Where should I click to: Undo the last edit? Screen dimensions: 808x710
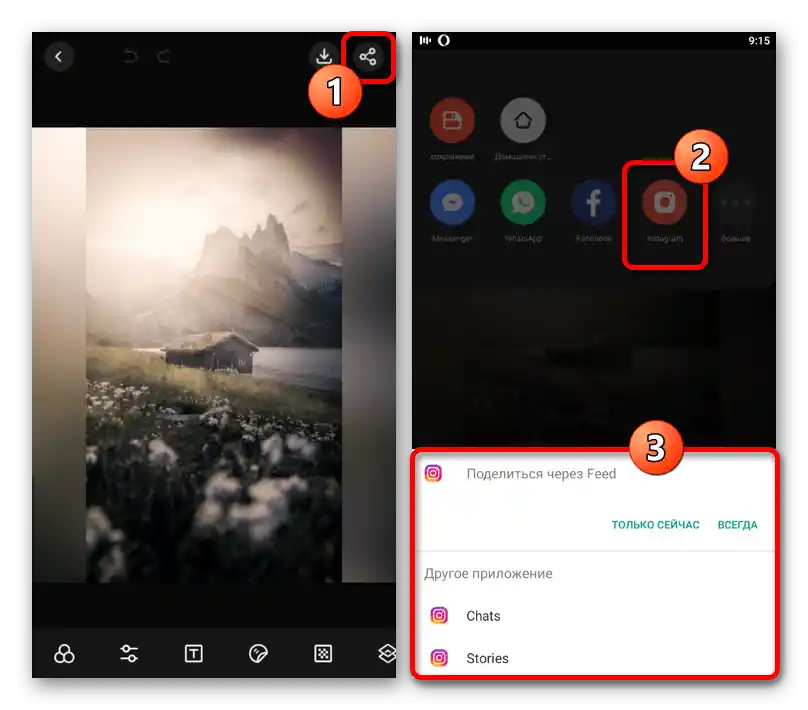point(130,56)
